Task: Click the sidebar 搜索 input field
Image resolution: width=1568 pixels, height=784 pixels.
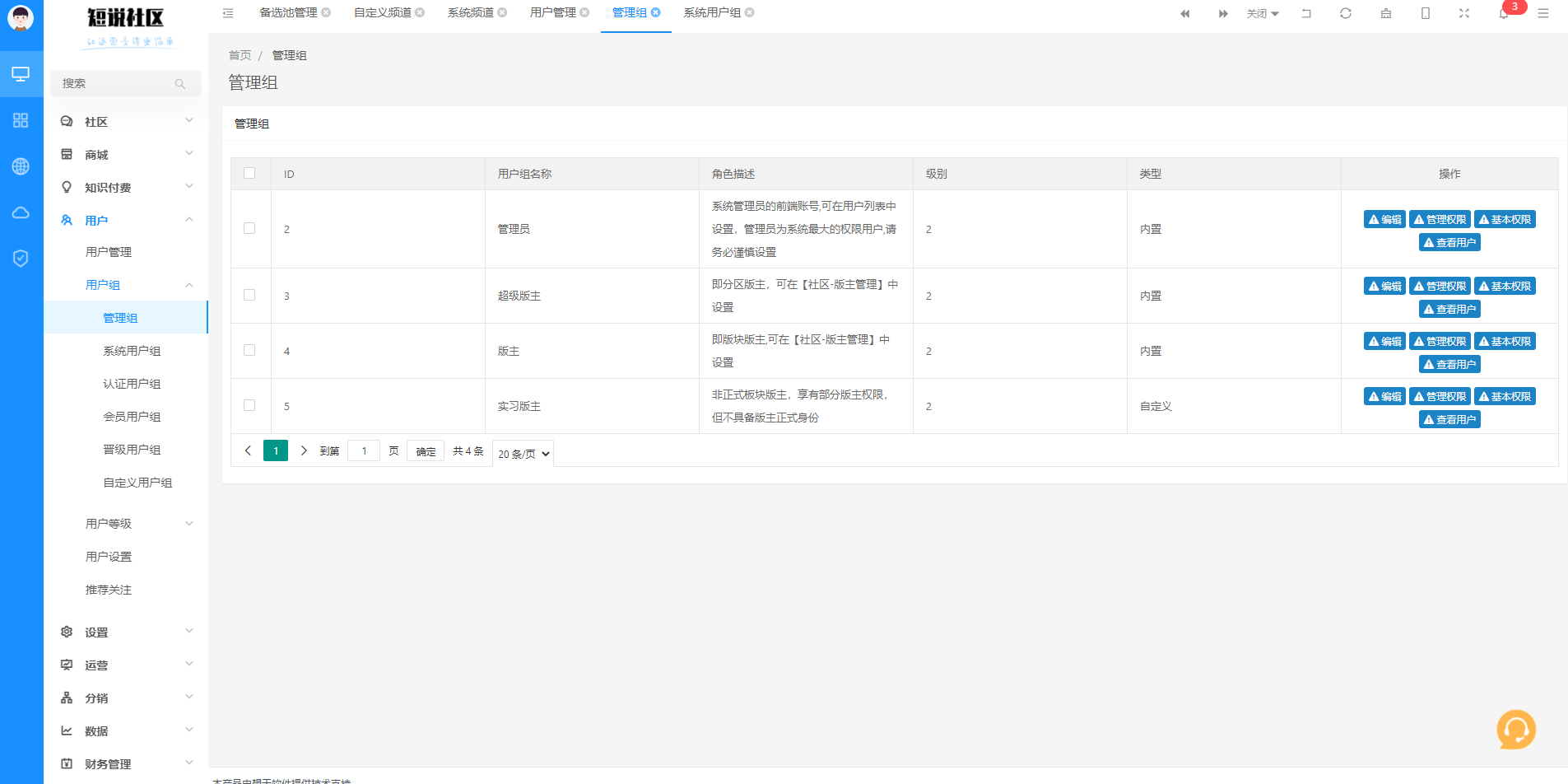Action: [x=115, y=83]
